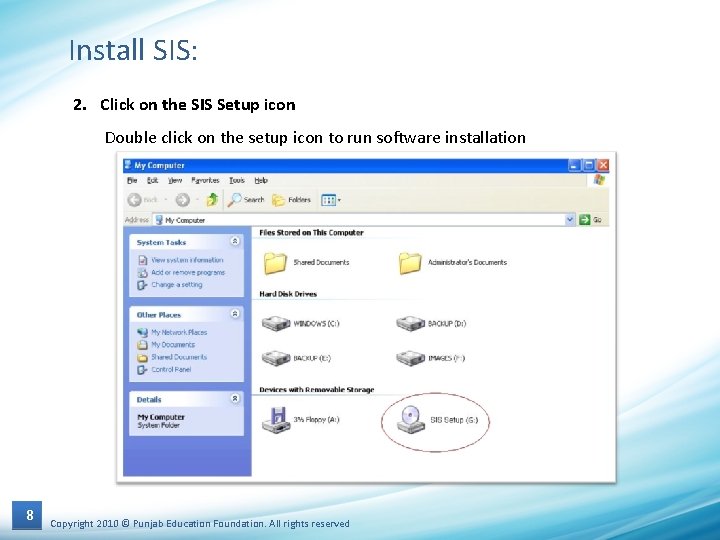Screen dimensions: 720x540
Task: Open the View menu
Action: tap(175, 180)
